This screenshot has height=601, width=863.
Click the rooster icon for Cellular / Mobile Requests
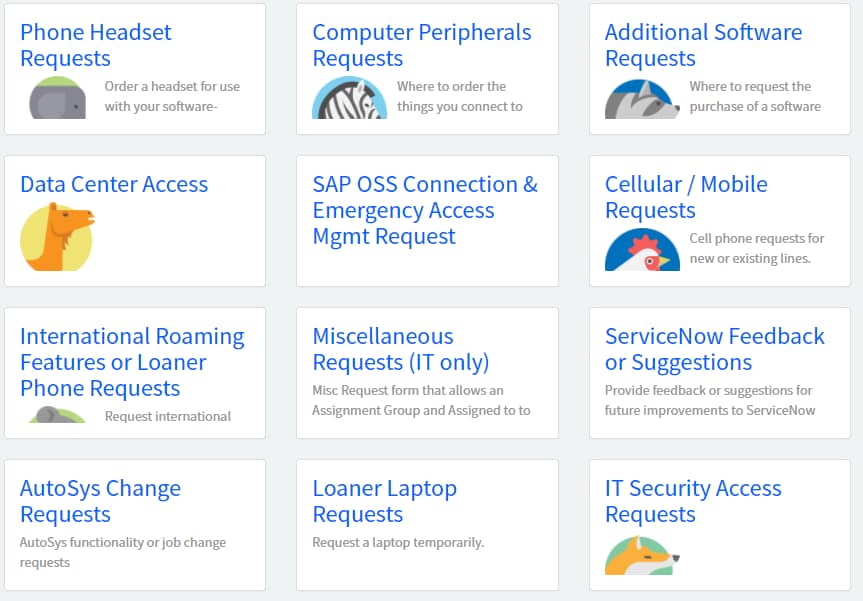tap(642, 249)
